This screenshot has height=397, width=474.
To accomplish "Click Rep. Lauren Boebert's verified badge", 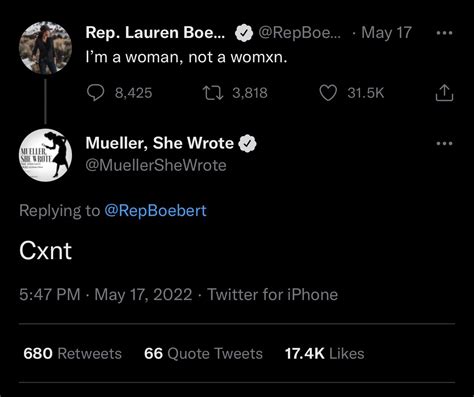I will (244, 33).
